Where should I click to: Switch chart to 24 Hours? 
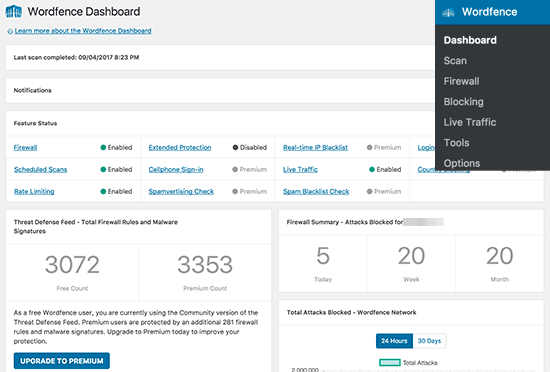(x=394, y=341)
